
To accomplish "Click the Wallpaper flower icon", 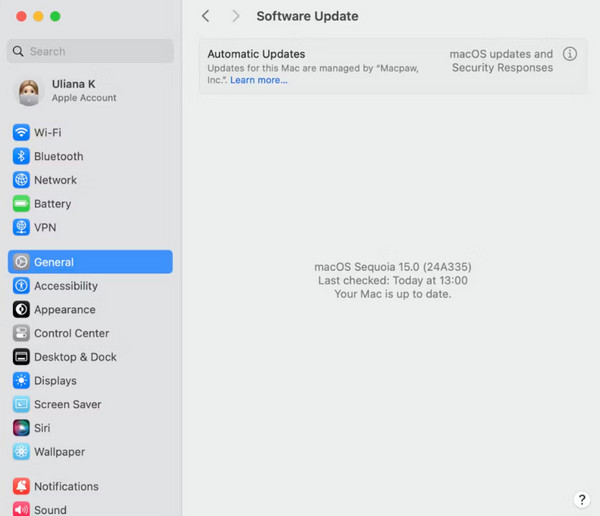I will 21,452.
